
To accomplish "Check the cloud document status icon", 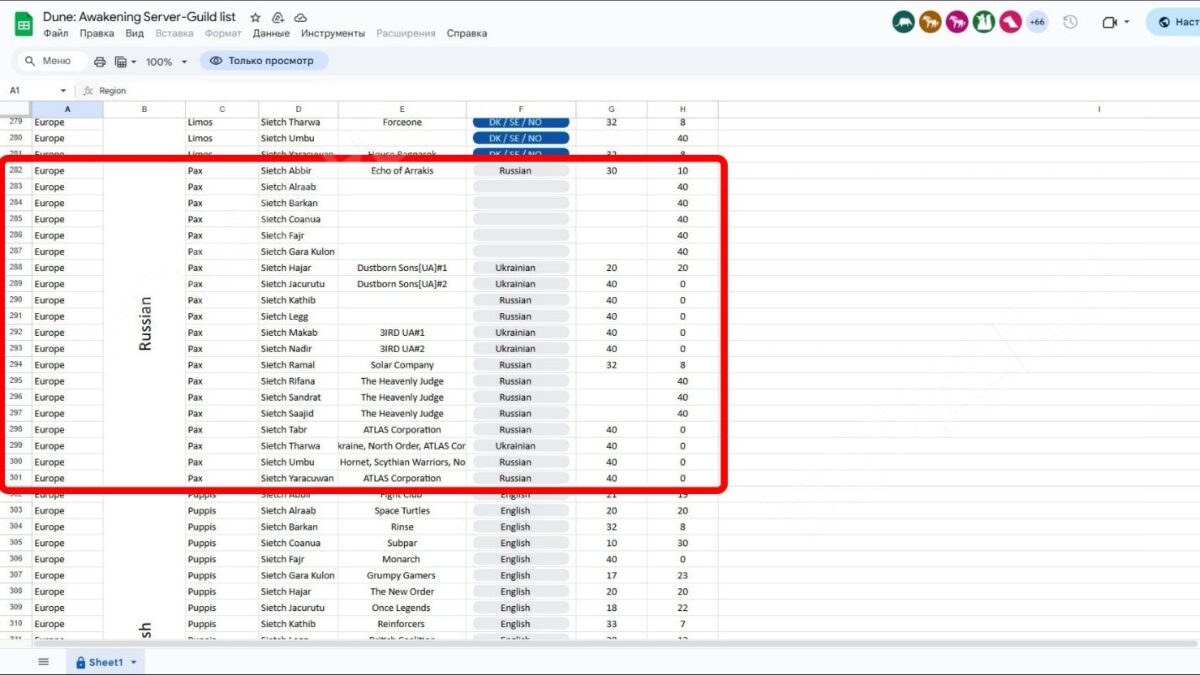I will click(301, 18).
